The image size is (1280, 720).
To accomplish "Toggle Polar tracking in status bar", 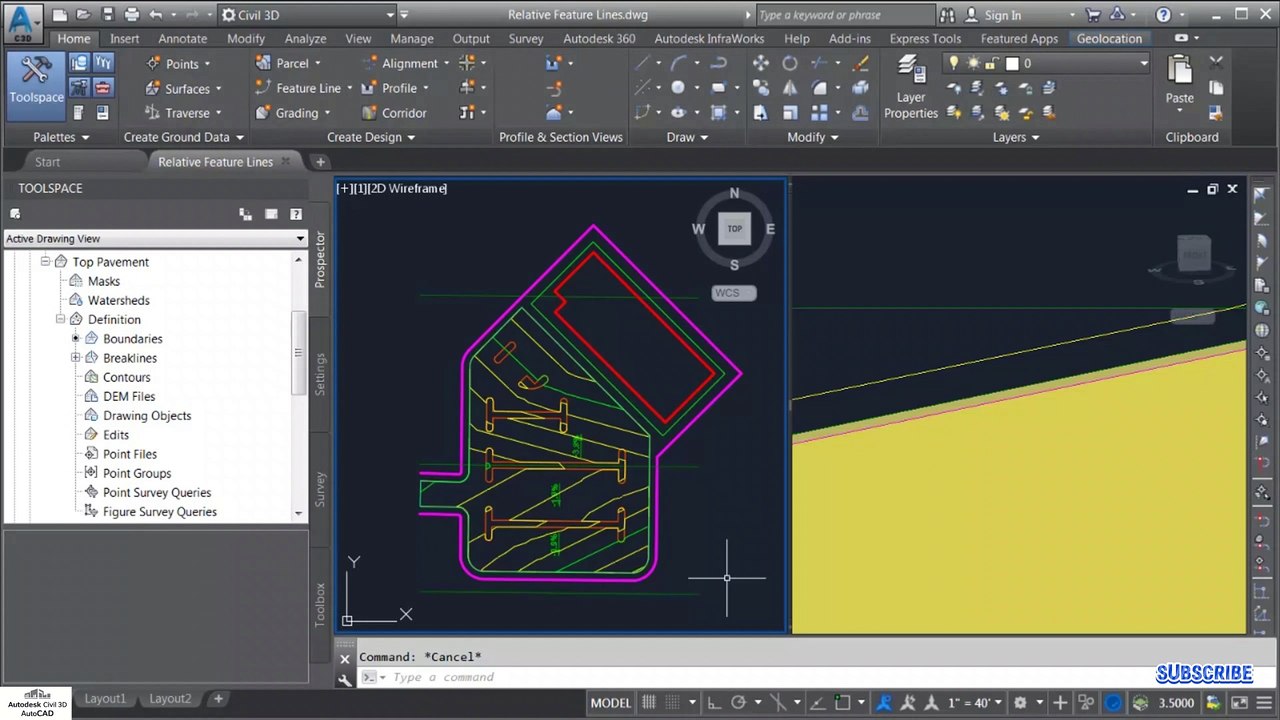I will [739, 702].
